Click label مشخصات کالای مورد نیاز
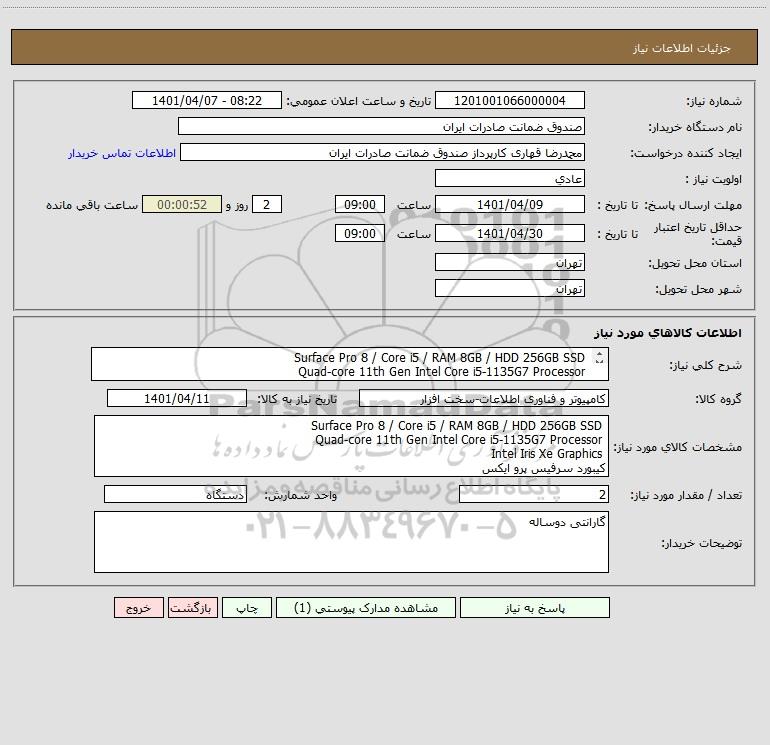The image size is (770, 745). coord(678,447)
